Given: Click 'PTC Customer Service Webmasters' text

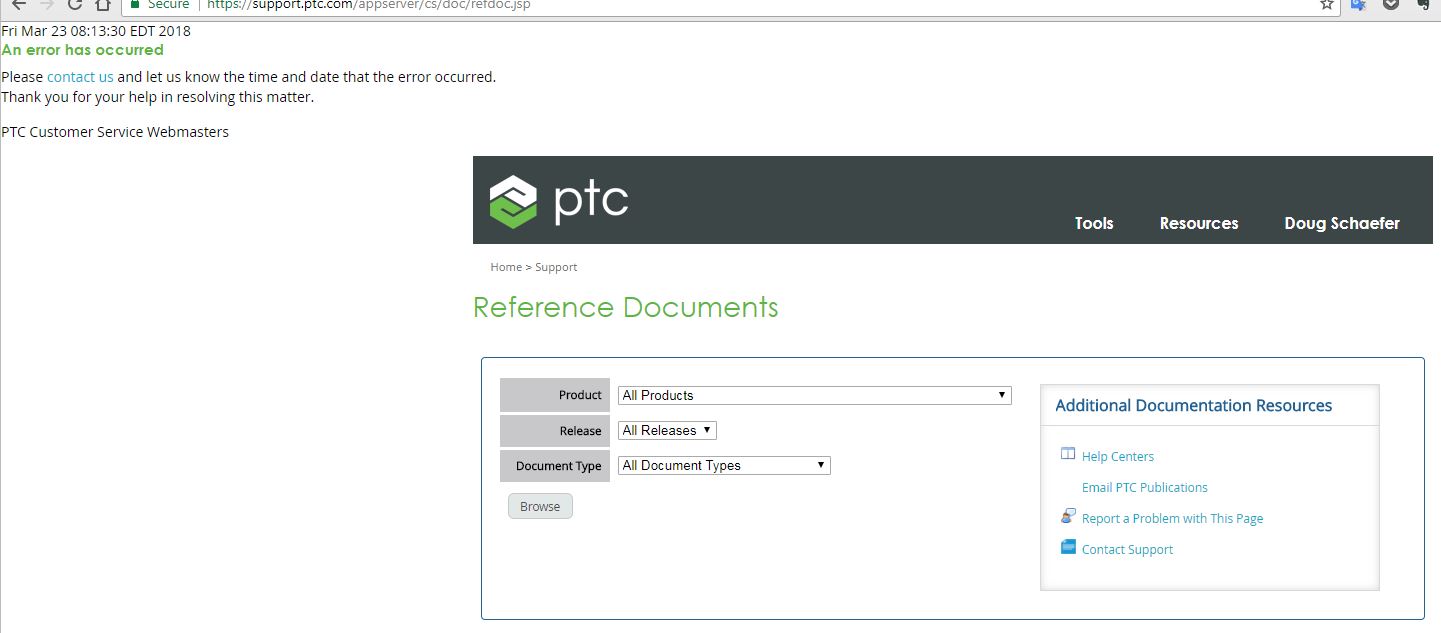Looking at the screenshot, I should [115, 132].
